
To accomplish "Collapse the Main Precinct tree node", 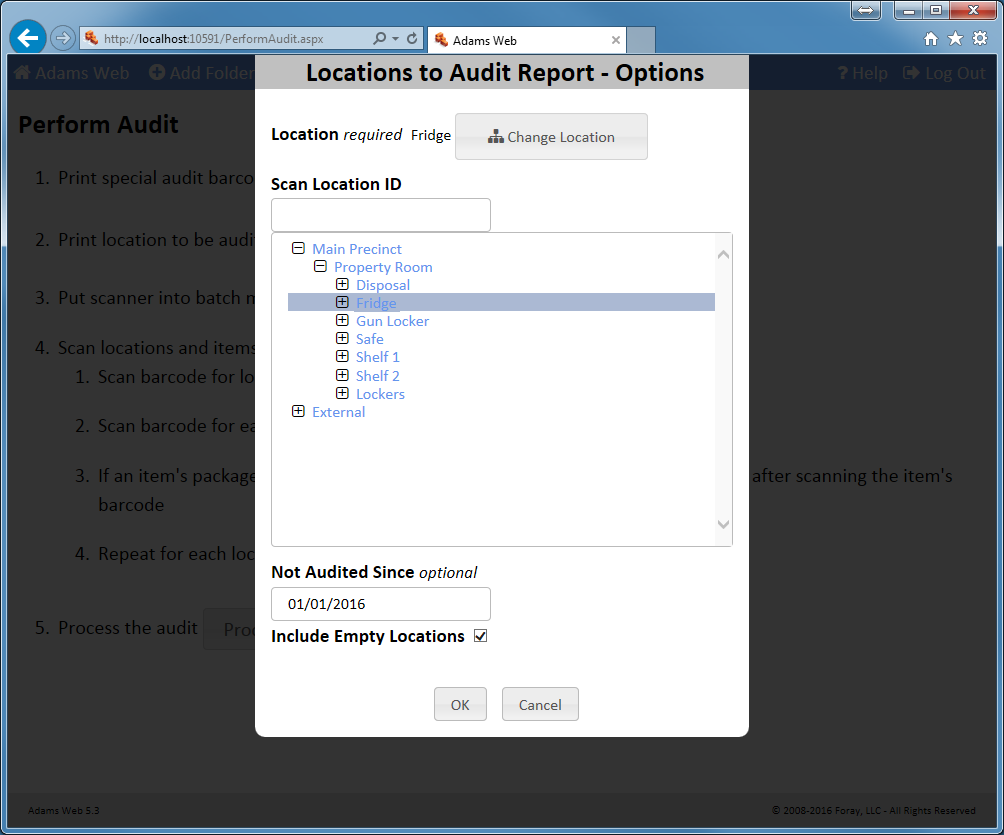I will pos(298,249).
